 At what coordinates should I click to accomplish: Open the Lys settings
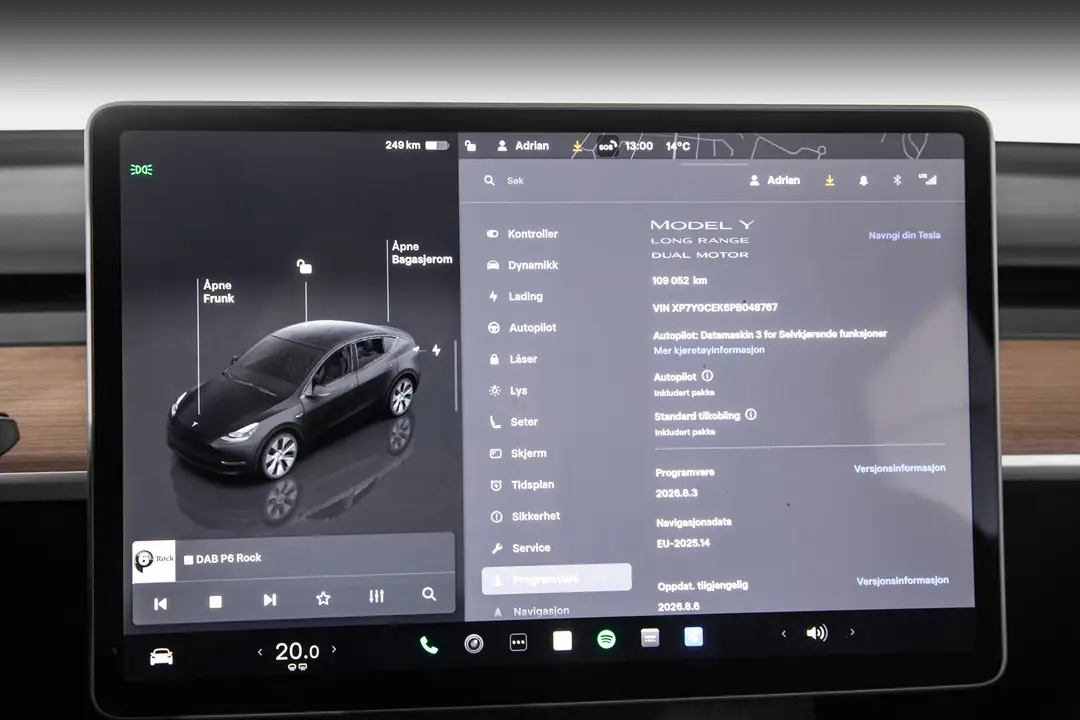tap(508, 391)
